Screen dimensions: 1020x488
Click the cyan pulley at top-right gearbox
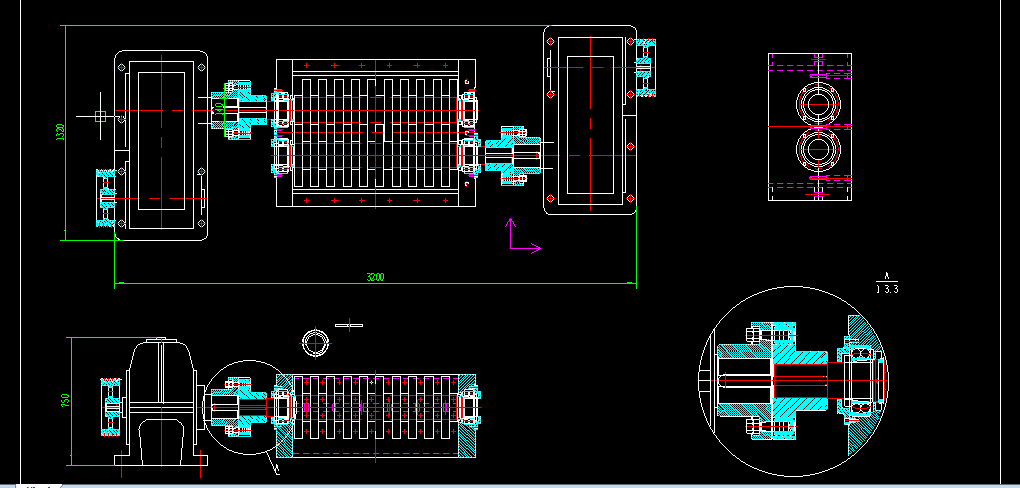(646, 67)
